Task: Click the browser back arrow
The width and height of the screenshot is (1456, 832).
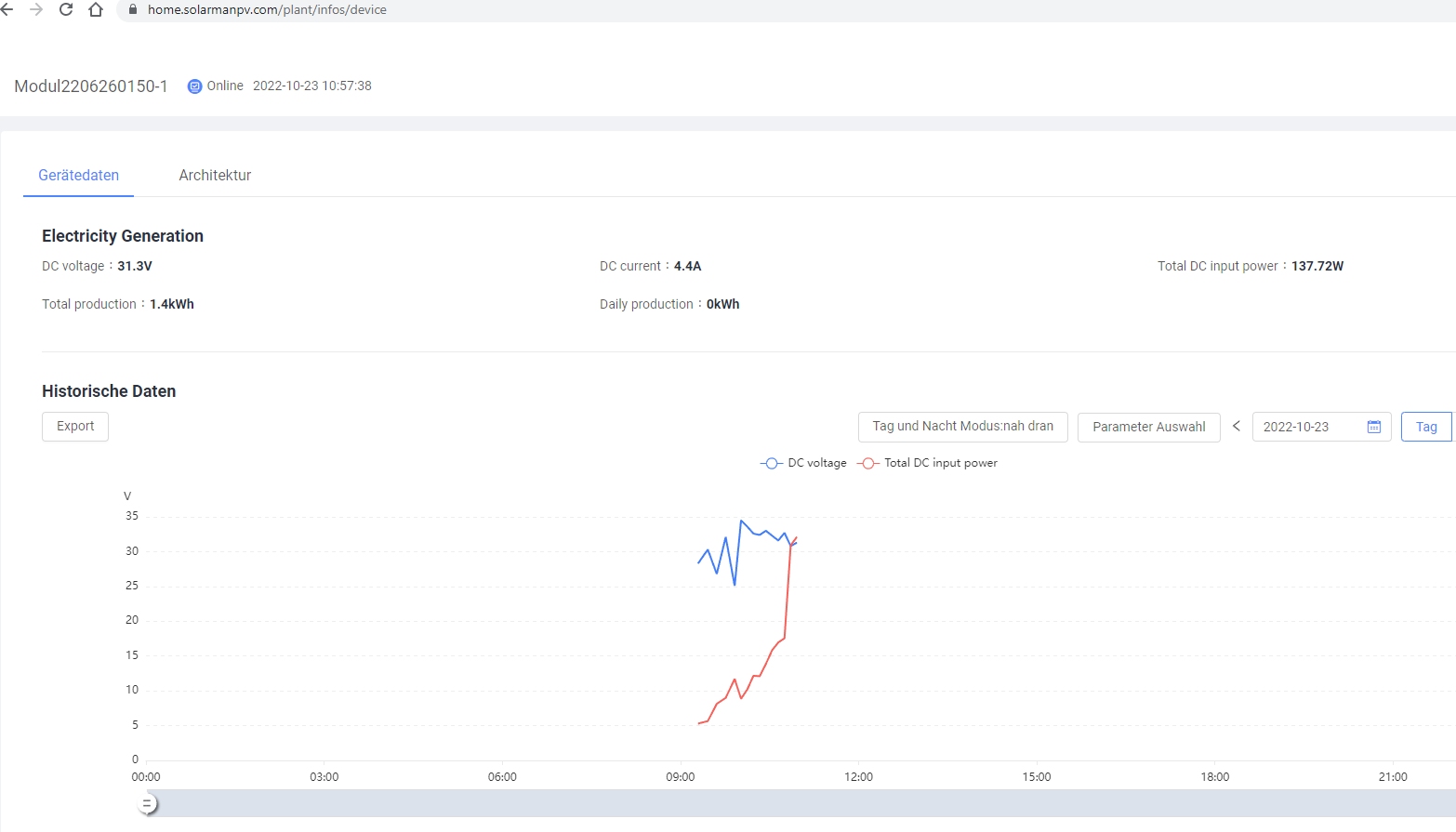Action: [x=7, y=9]
